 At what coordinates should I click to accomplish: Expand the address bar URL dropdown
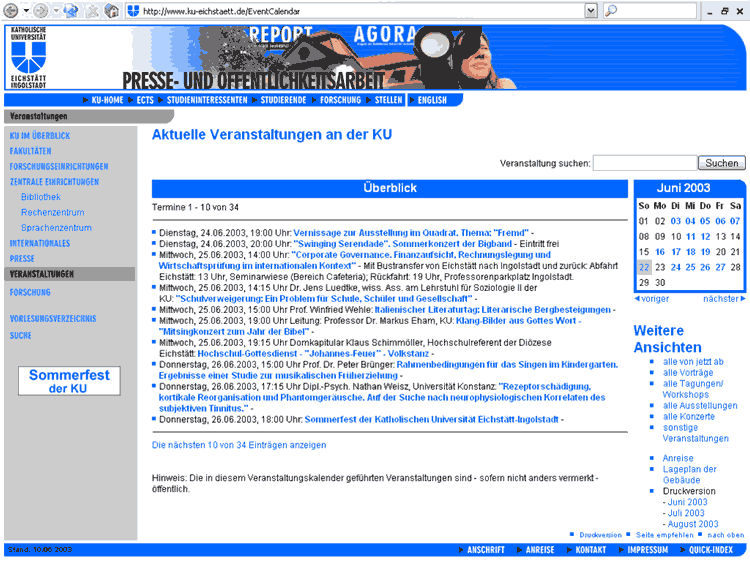(591, 11)
